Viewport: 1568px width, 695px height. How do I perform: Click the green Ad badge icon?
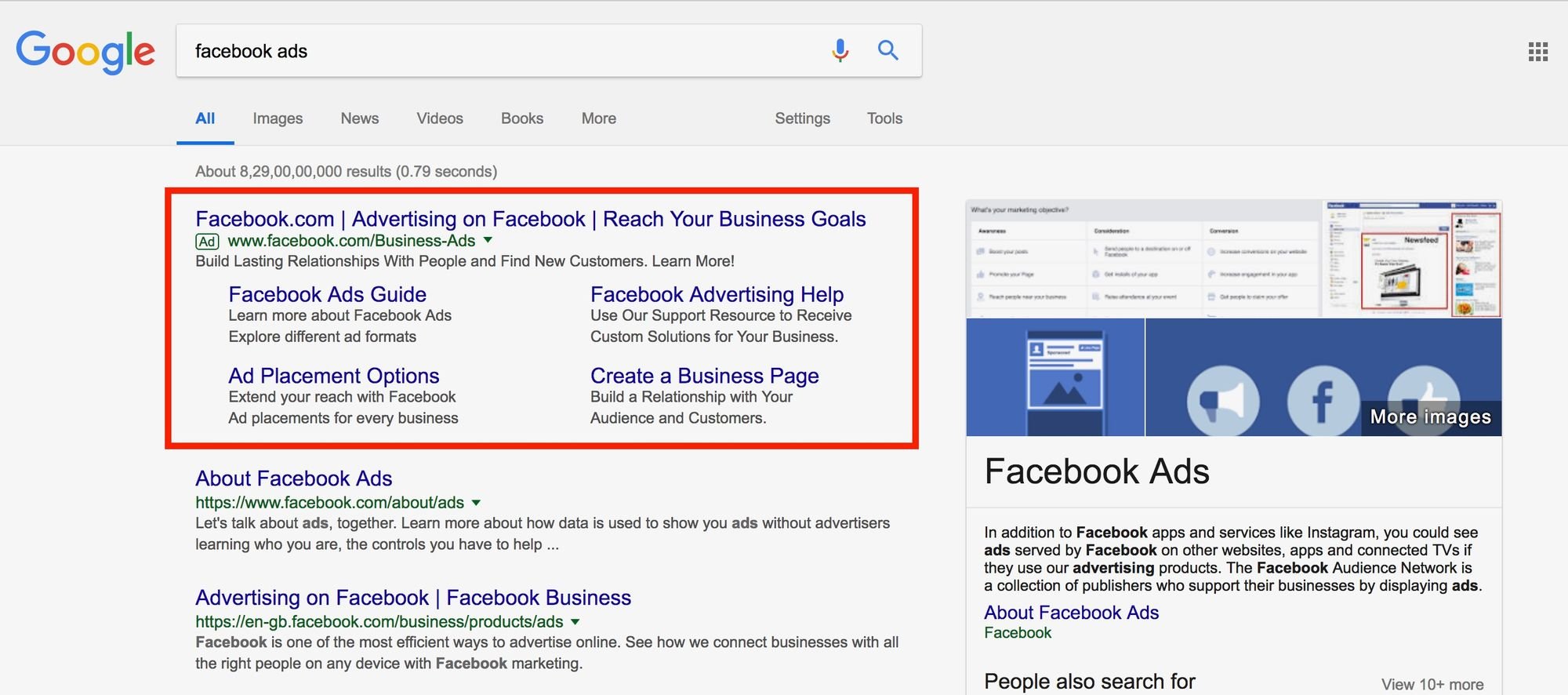(207, 242)
